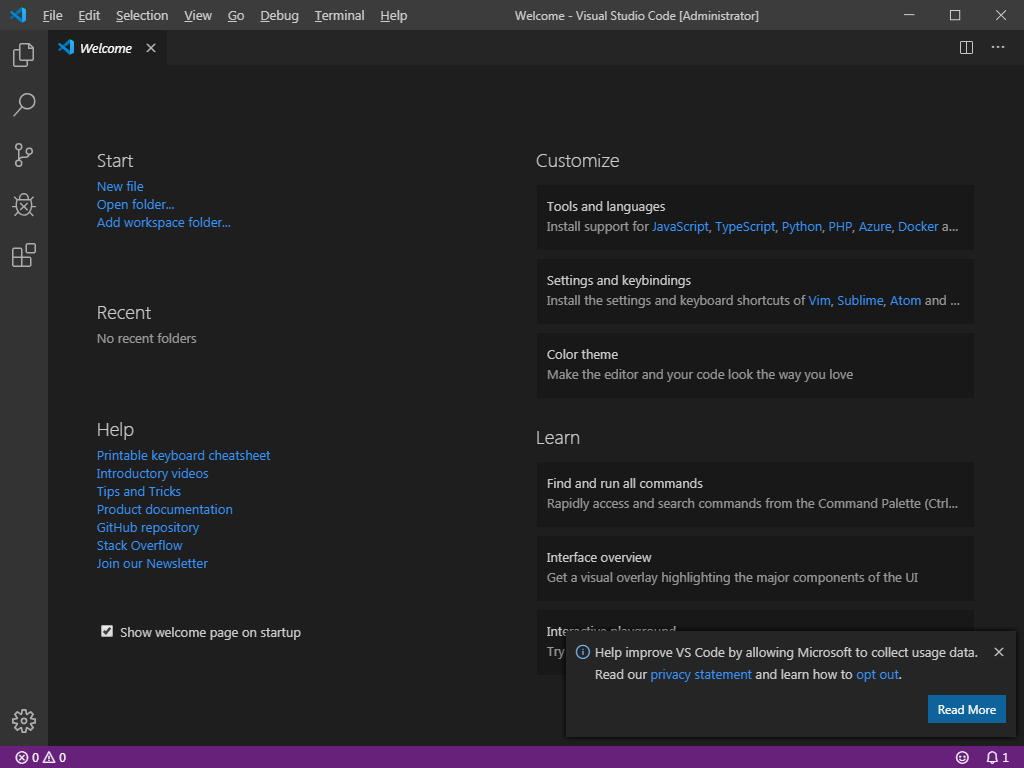Open the Debug view bug icon
The height and width of the screenshot is (768, 1024).
pyautogui.click(x=24, y=205)
